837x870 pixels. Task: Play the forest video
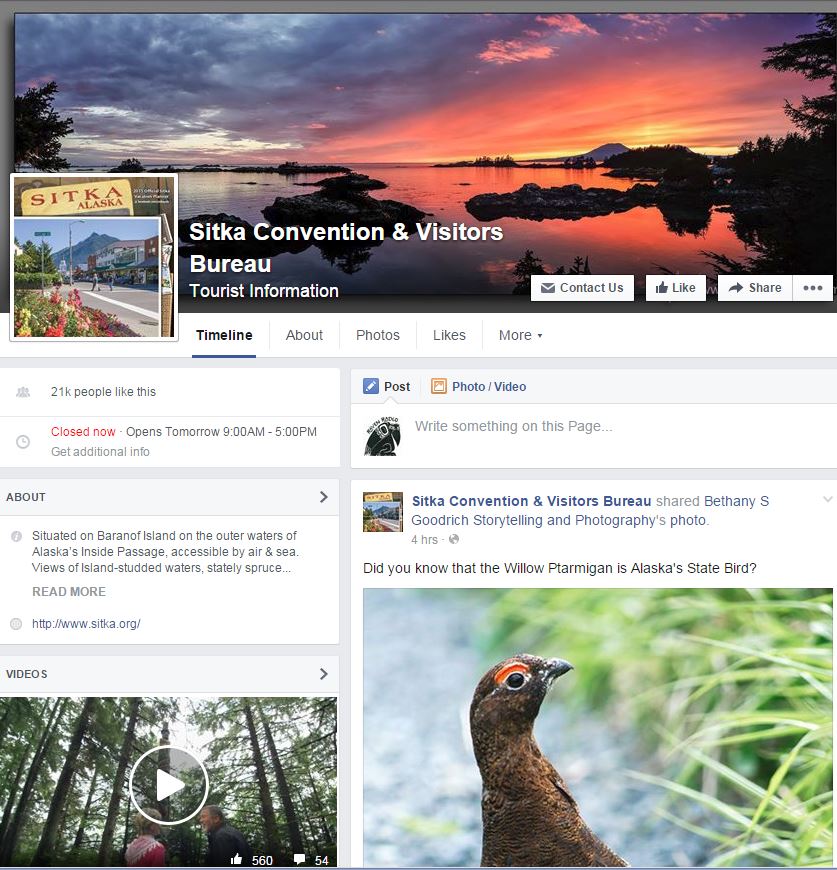tap(169, 785)
